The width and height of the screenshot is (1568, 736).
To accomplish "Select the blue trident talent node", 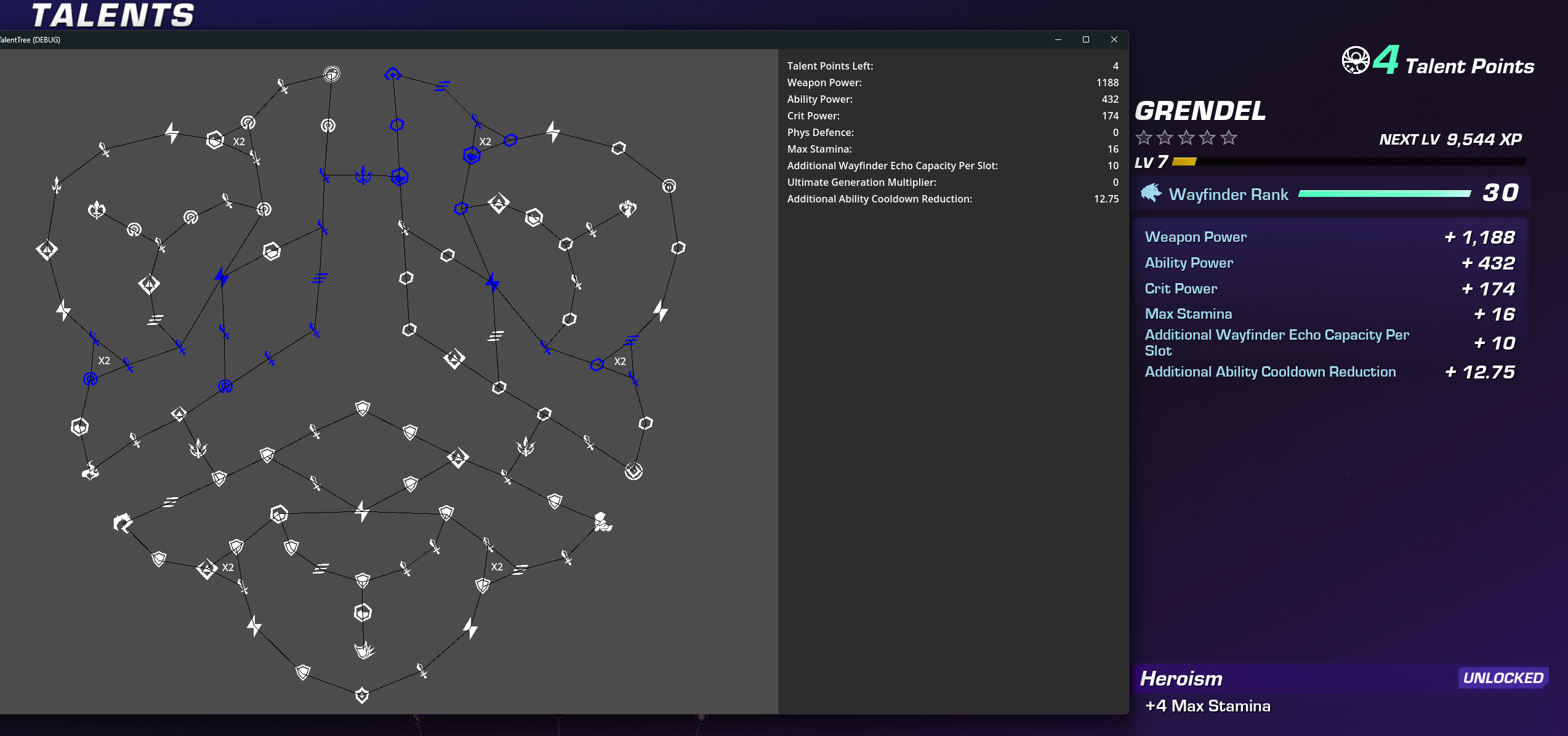I will [364, 175].
